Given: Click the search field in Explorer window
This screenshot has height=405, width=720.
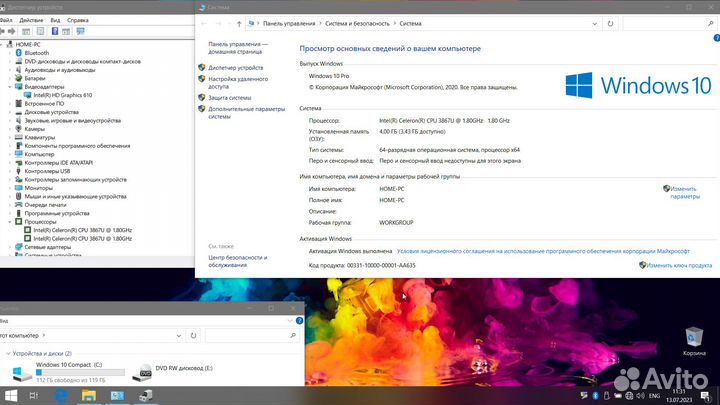Looking at the screenshot, I should (x=248, y=336).
